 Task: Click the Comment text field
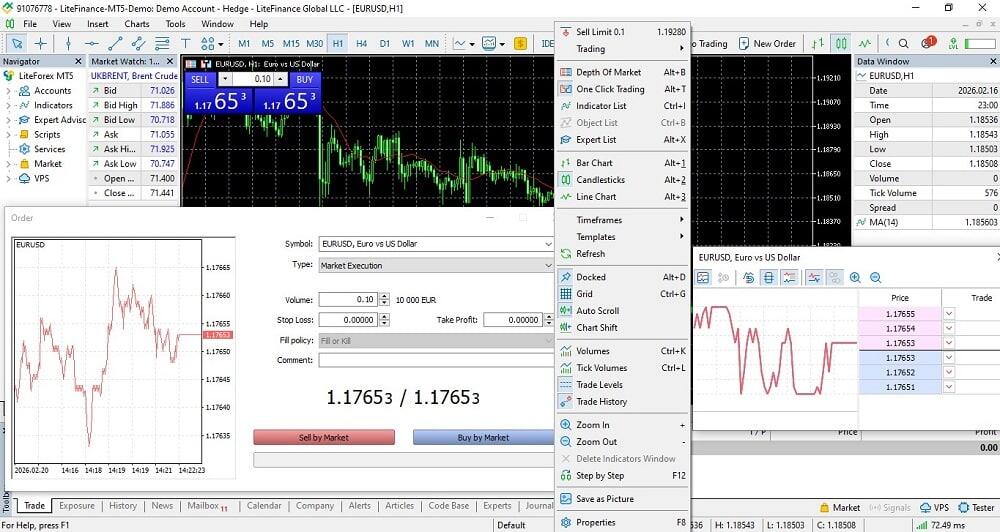pos(436,360)
